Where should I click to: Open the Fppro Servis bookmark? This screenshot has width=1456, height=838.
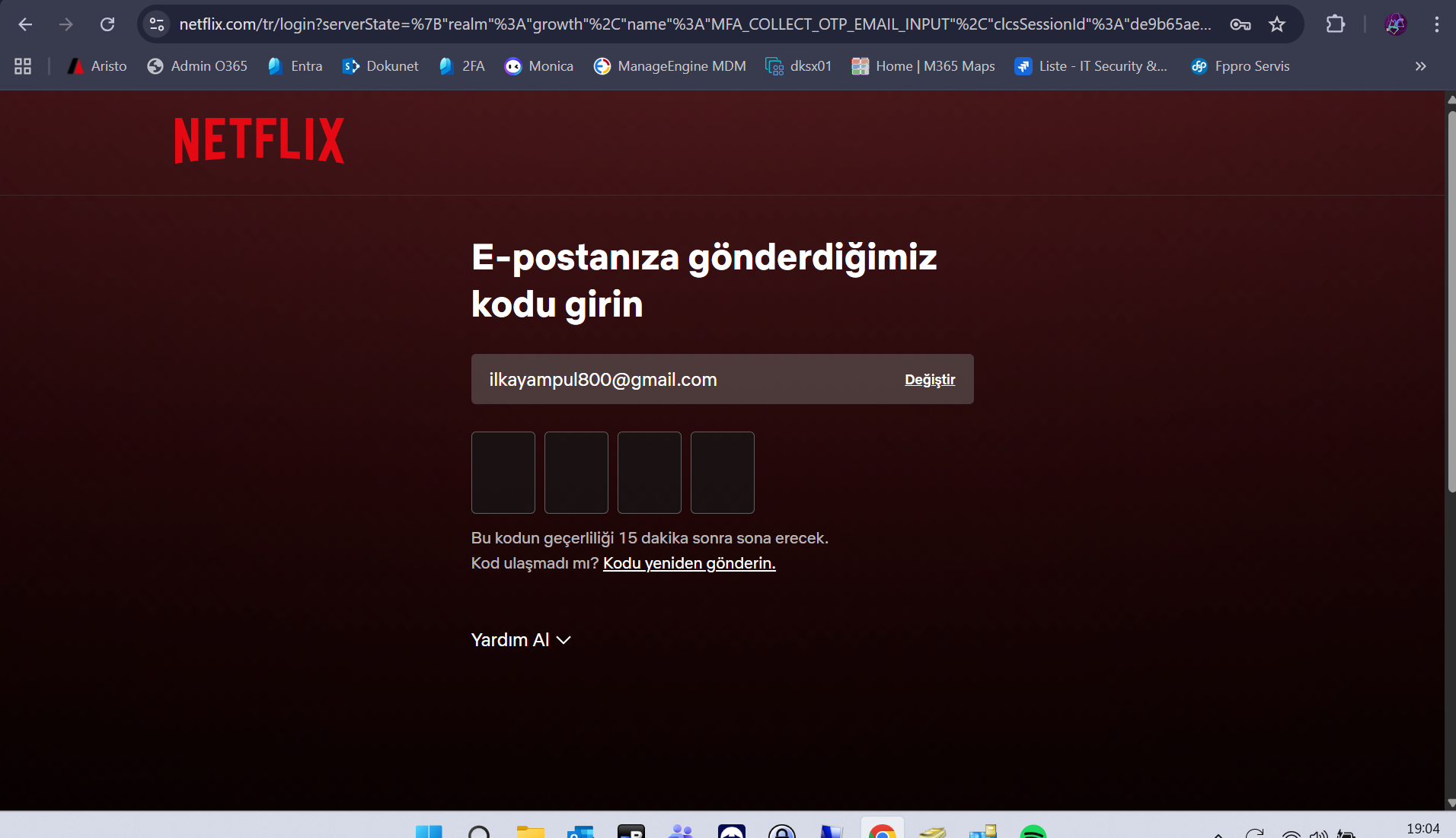1240,66
